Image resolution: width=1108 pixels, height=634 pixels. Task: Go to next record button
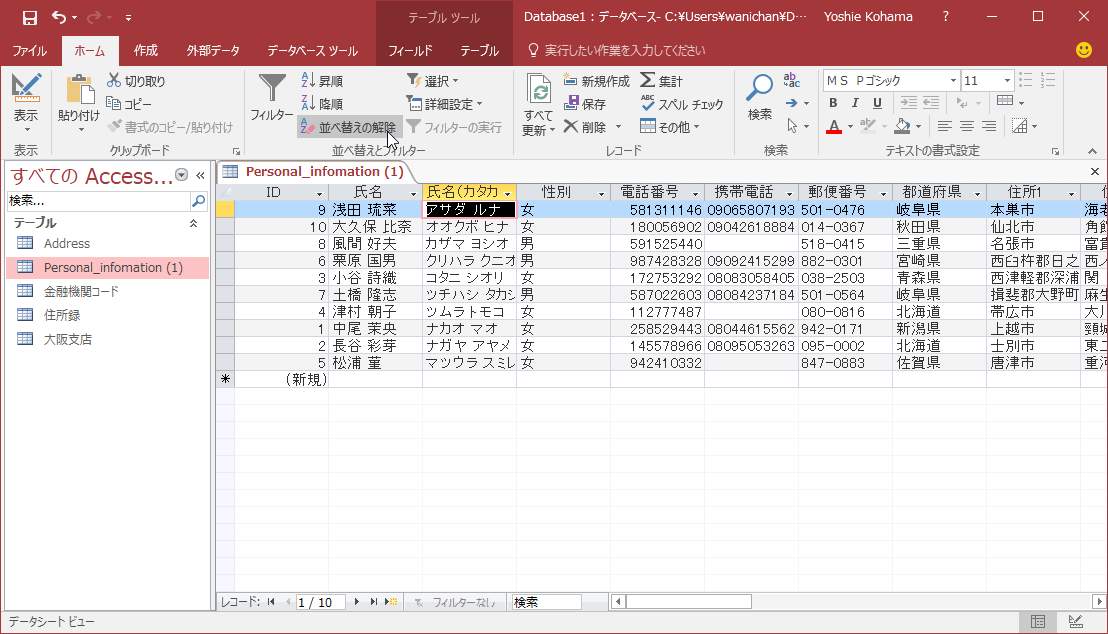pyautogui.click(x=357, y=602)
